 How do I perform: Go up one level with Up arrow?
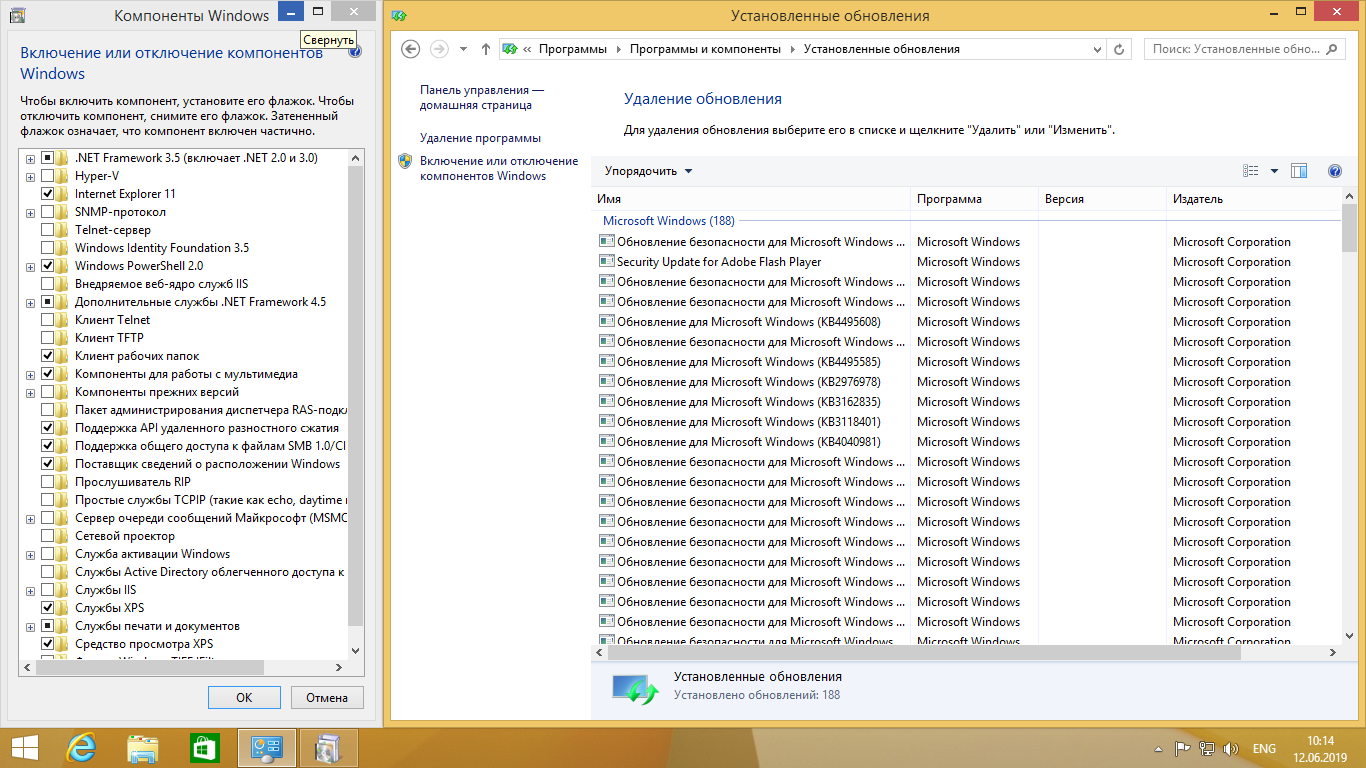pos(486,49)
